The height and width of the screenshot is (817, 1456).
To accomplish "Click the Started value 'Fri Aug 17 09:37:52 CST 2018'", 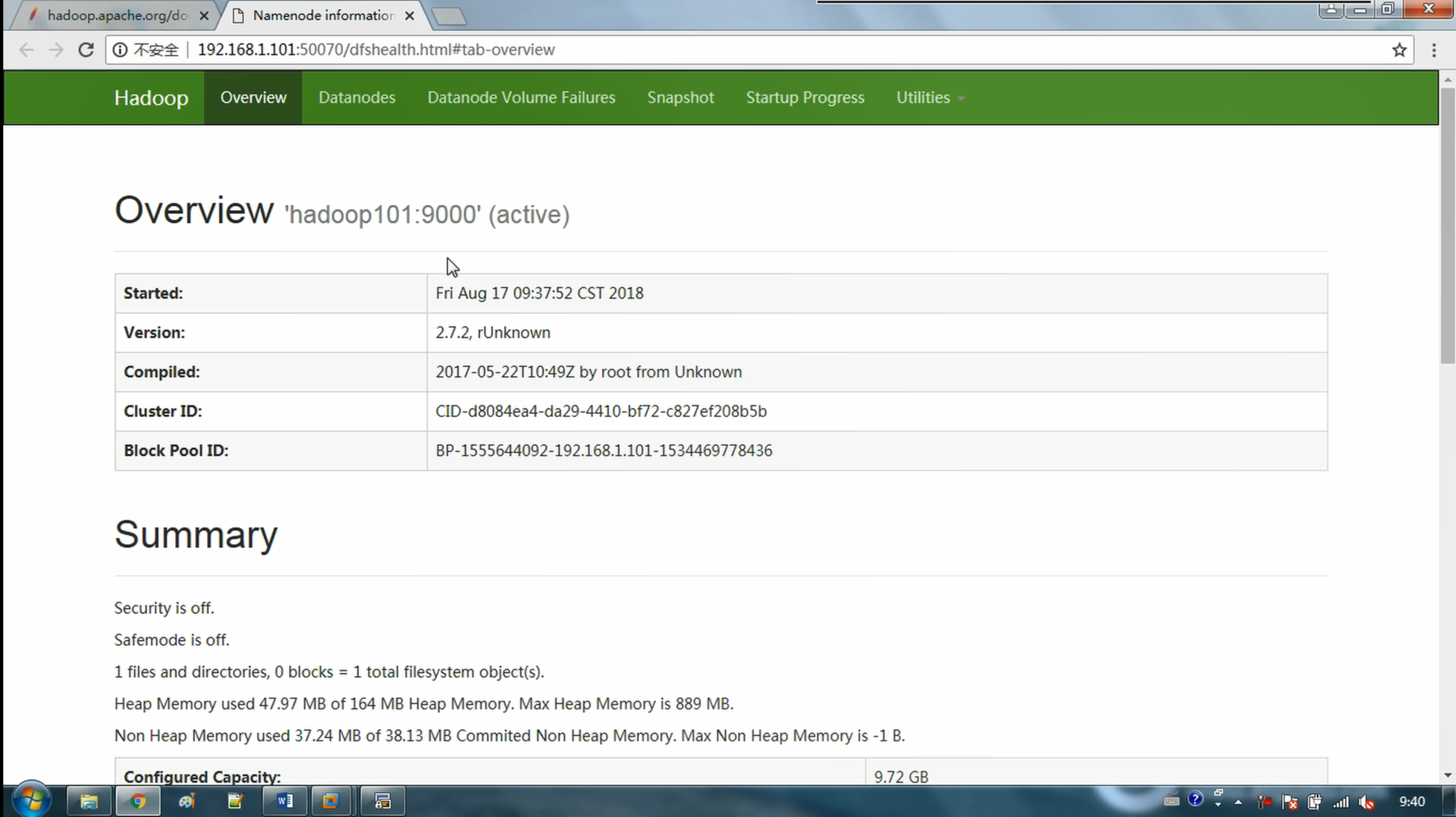I will point(539,293).
